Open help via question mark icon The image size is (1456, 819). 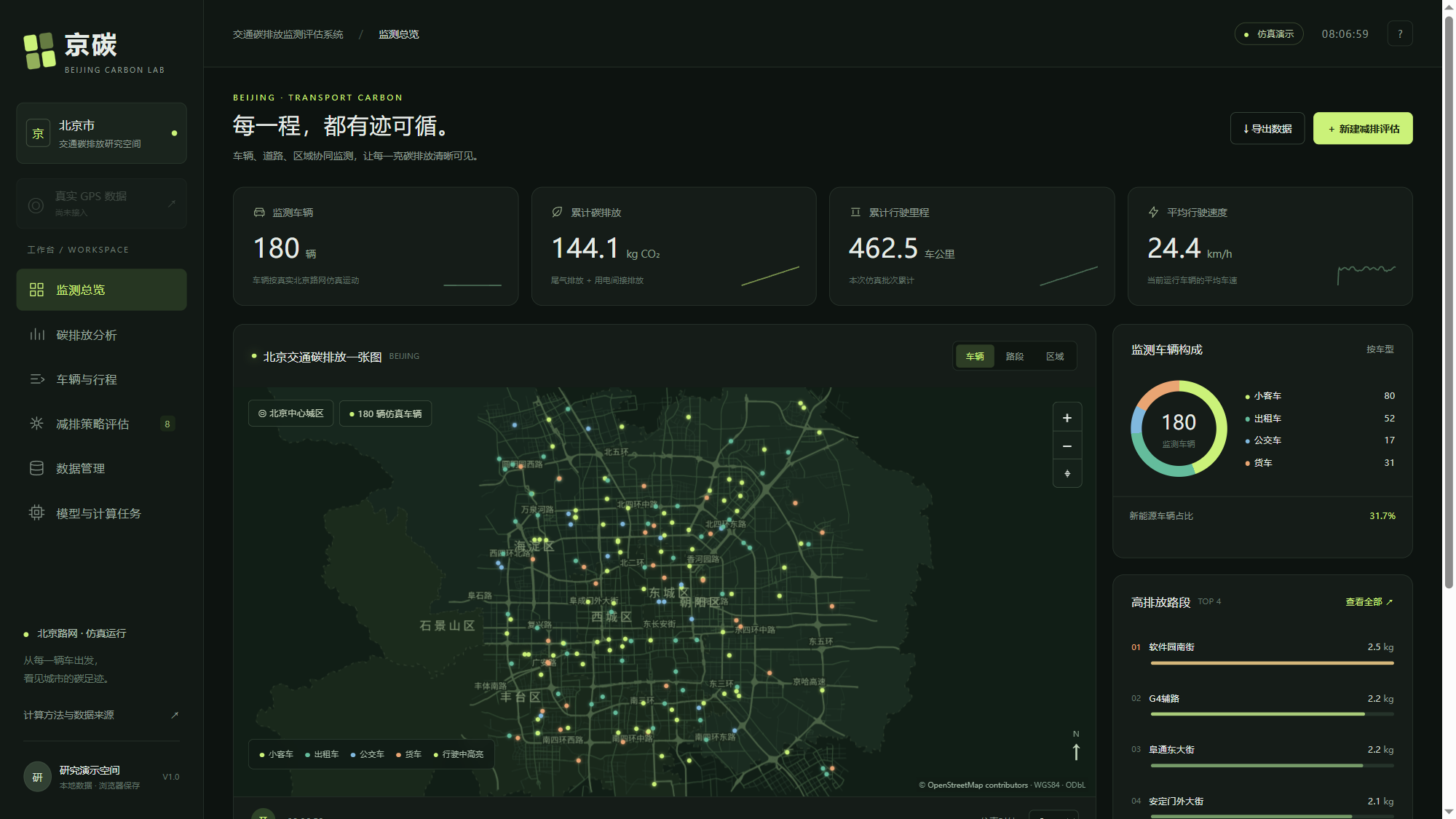1400,34
